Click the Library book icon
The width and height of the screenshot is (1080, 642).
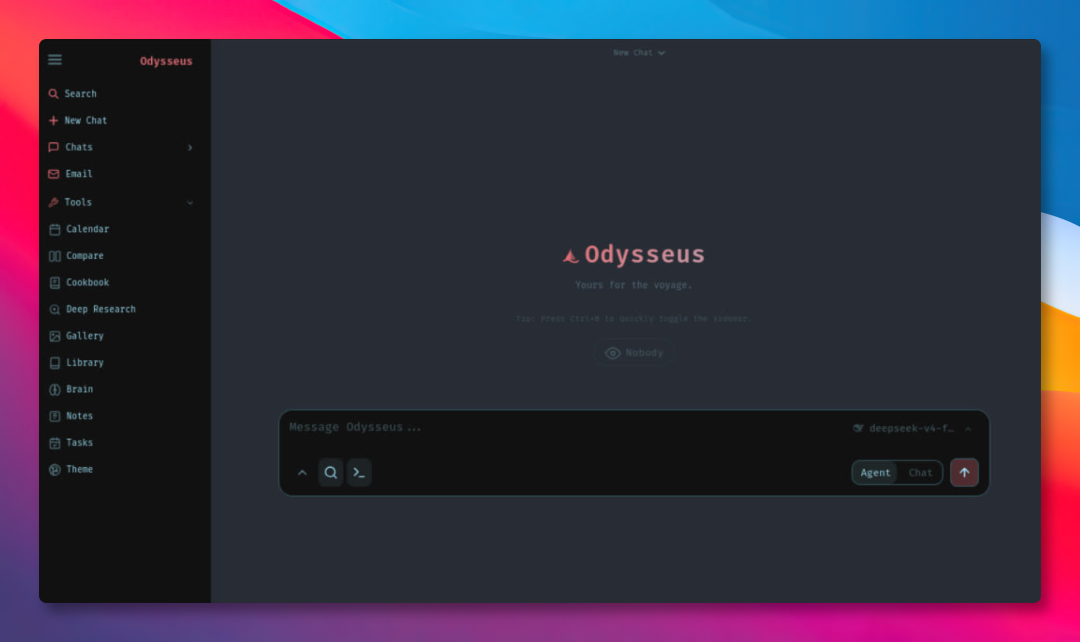click(x=55, y=363)
